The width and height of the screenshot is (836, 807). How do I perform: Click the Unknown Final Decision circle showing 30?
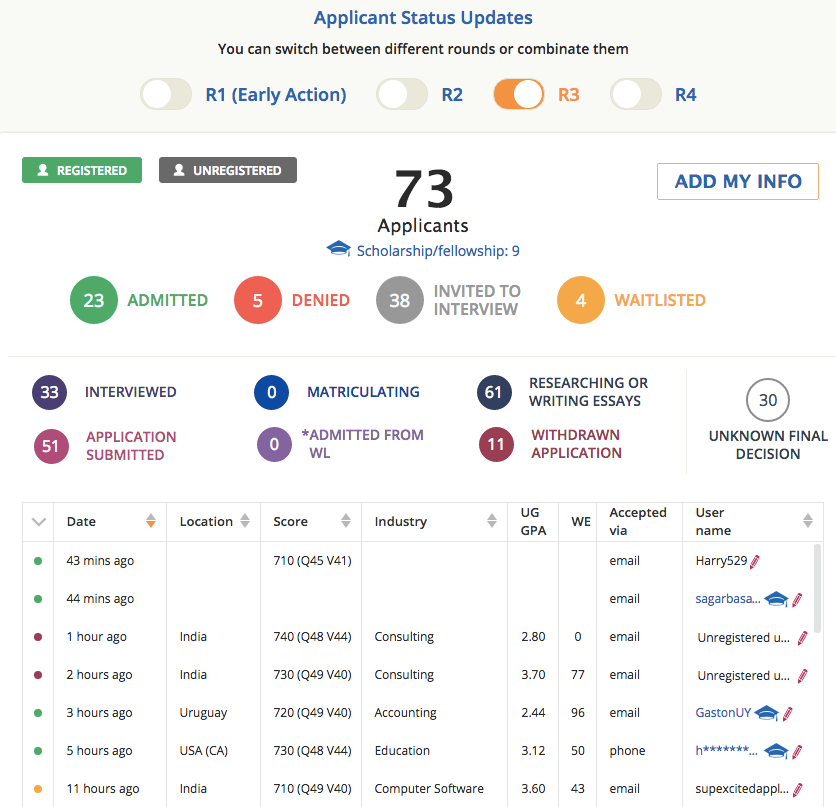pos(767,401)
